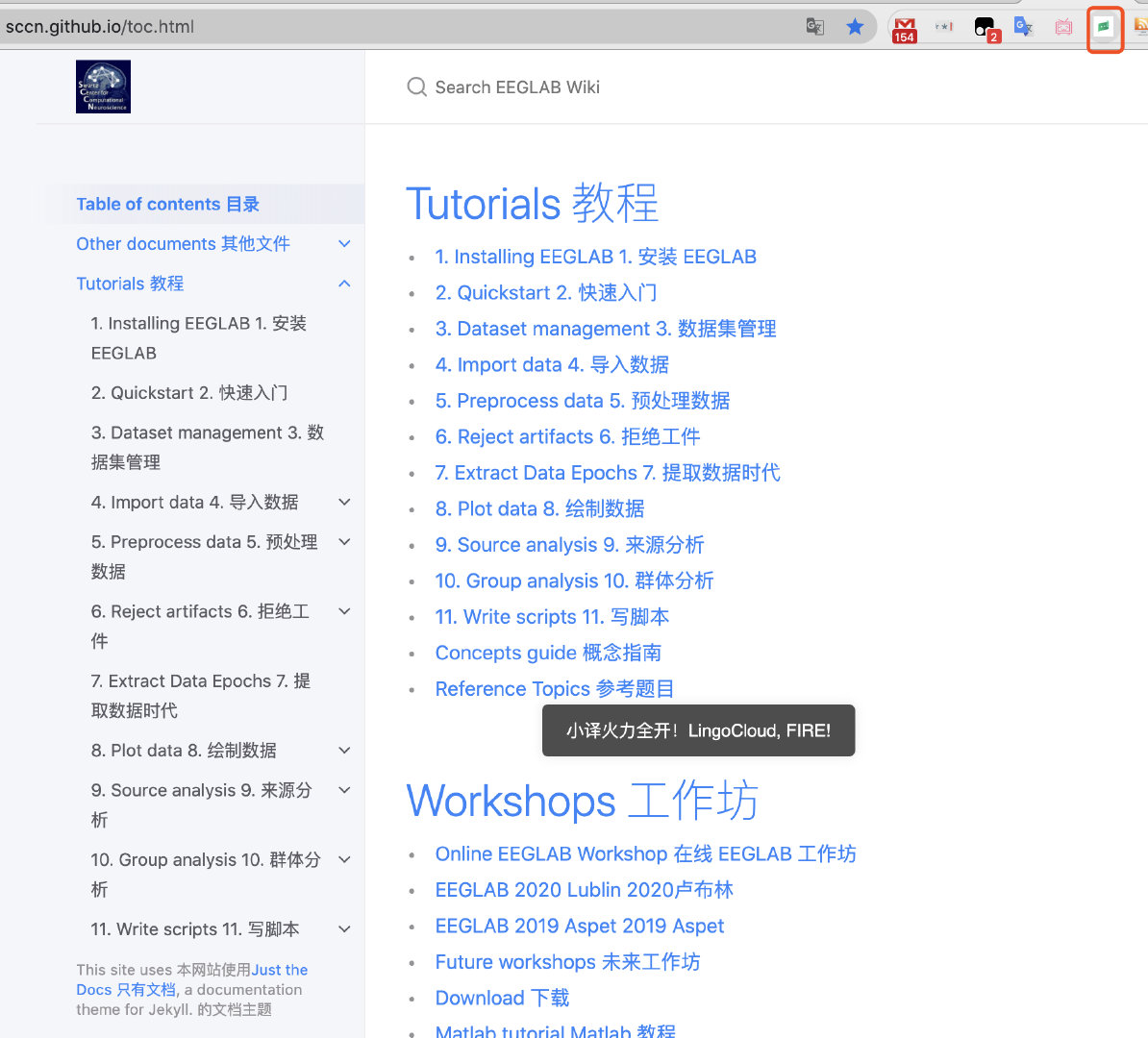This screenshot has width=1148, height=1038.
Task: Open the Google Translate extension
Action: tap(1023, 27)
